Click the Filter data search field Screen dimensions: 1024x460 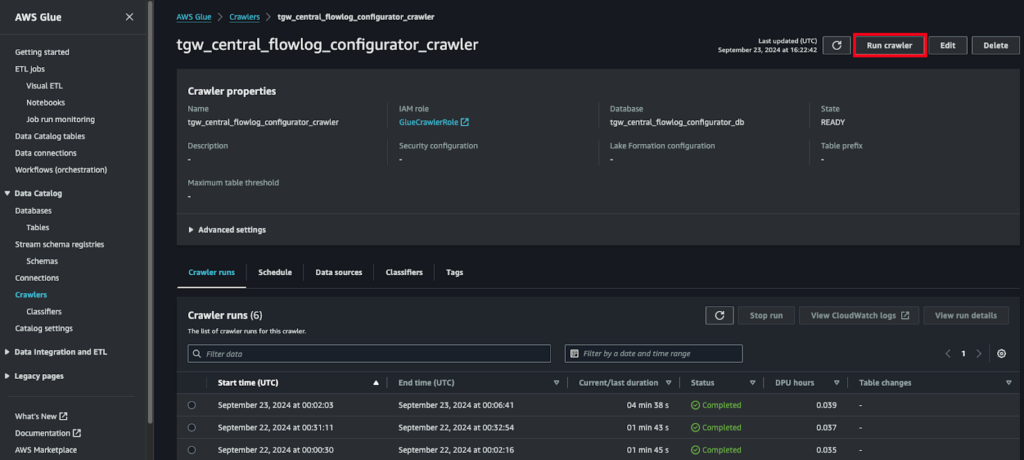coord(369,353)
